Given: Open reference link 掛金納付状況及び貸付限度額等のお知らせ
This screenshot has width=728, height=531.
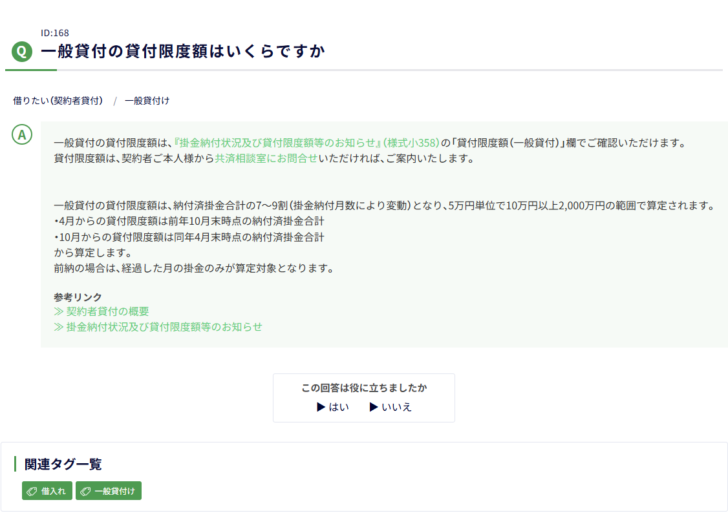Looking at the screenshot, I should (x=158, y=327).
